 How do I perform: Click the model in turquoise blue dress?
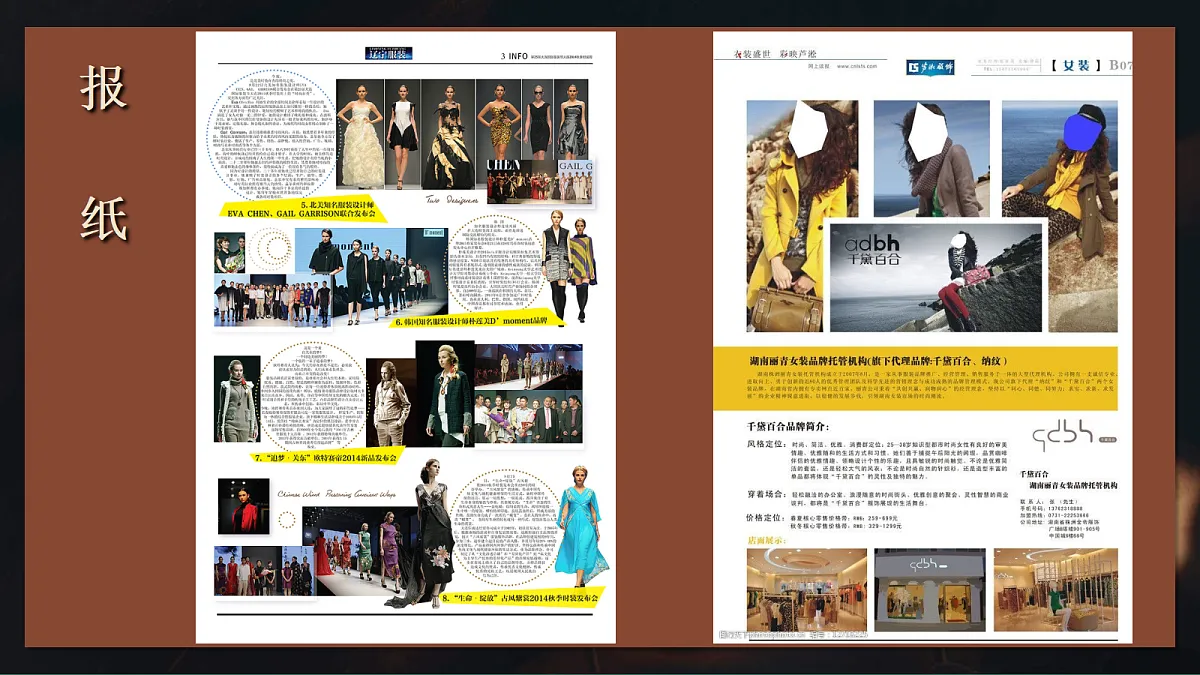[582, 524]
